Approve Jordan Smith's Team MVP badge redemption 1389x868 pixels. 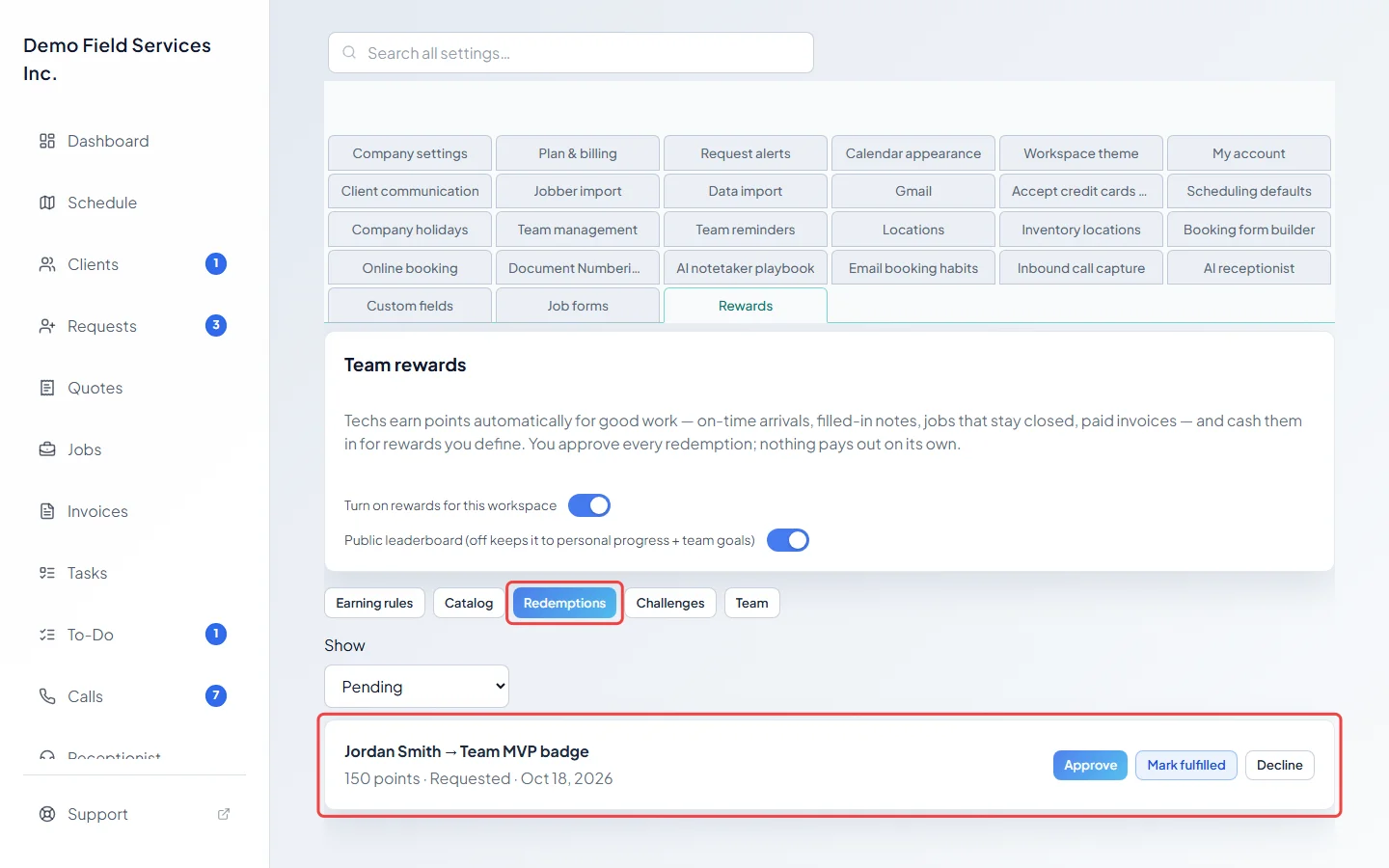1090,765
